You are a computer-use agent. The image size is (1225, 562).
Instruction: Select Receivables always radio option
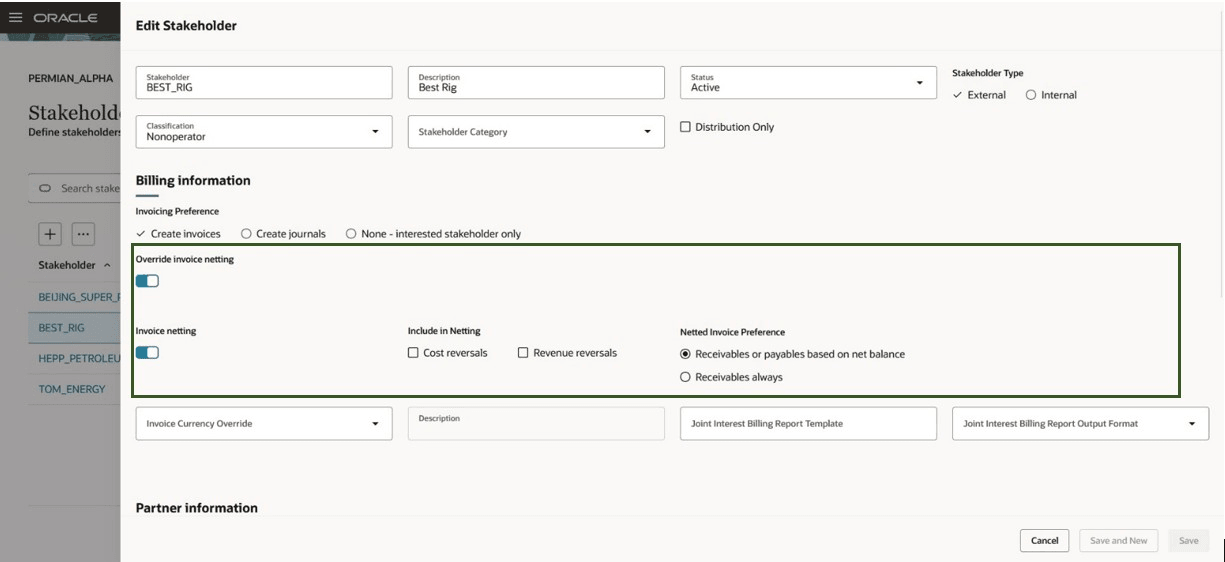(685, 377)
